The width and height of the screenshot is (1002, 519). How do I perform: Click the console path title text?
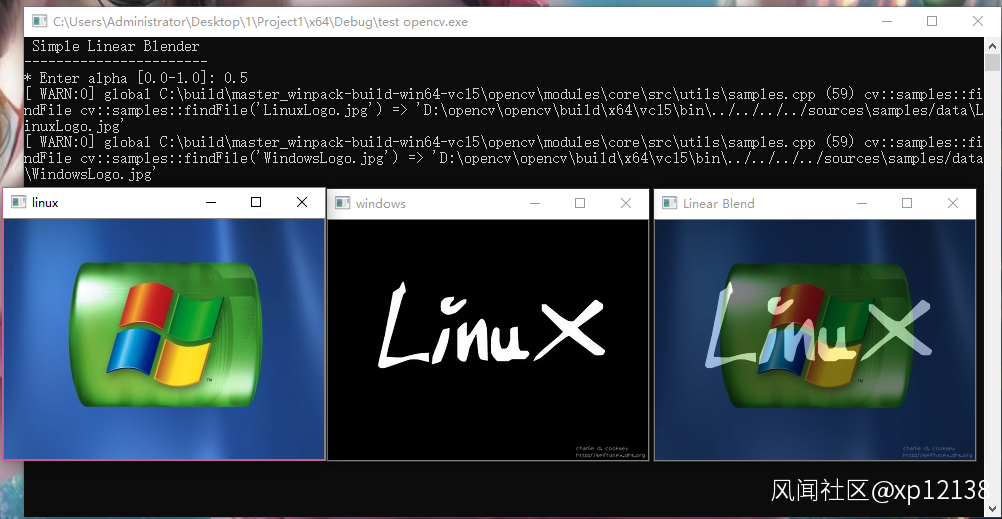tap(260, 22)
